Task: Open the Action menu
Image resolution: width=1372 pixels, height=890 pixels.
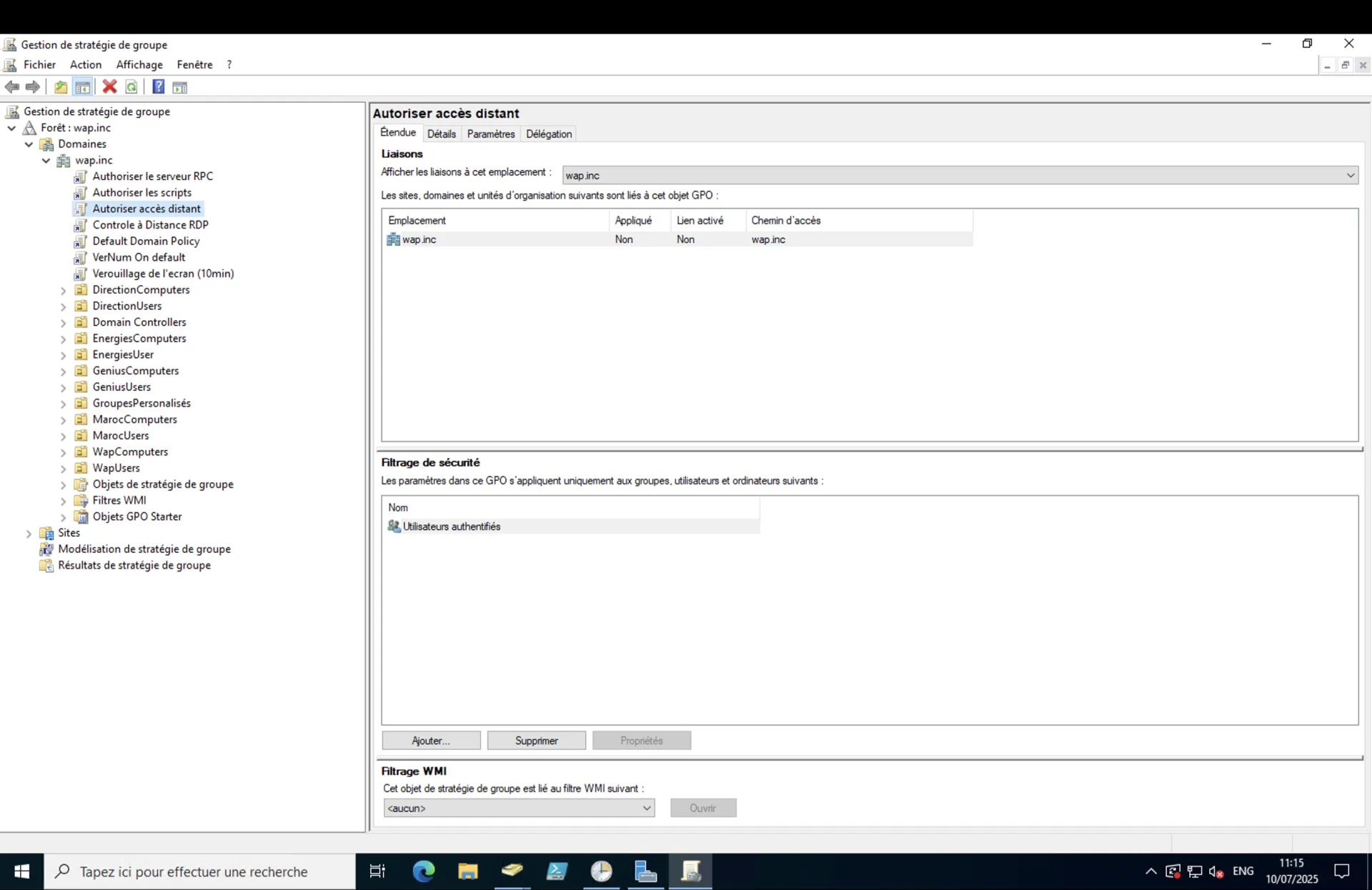Action: (85, 64)
